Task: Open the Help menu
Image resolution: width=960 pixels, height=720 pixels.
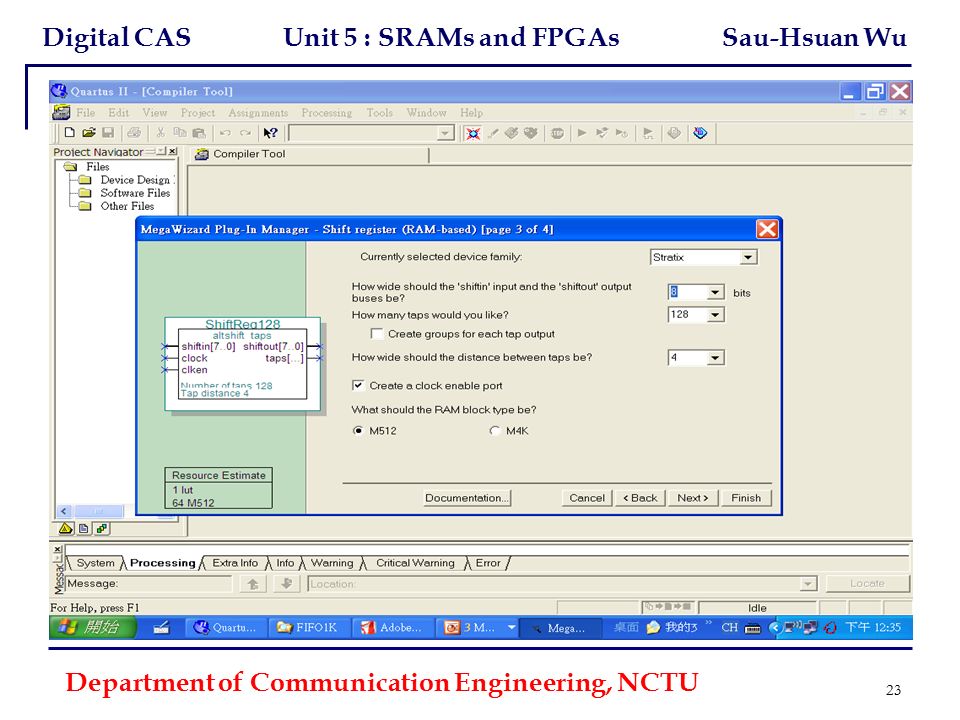Action: 471,113
